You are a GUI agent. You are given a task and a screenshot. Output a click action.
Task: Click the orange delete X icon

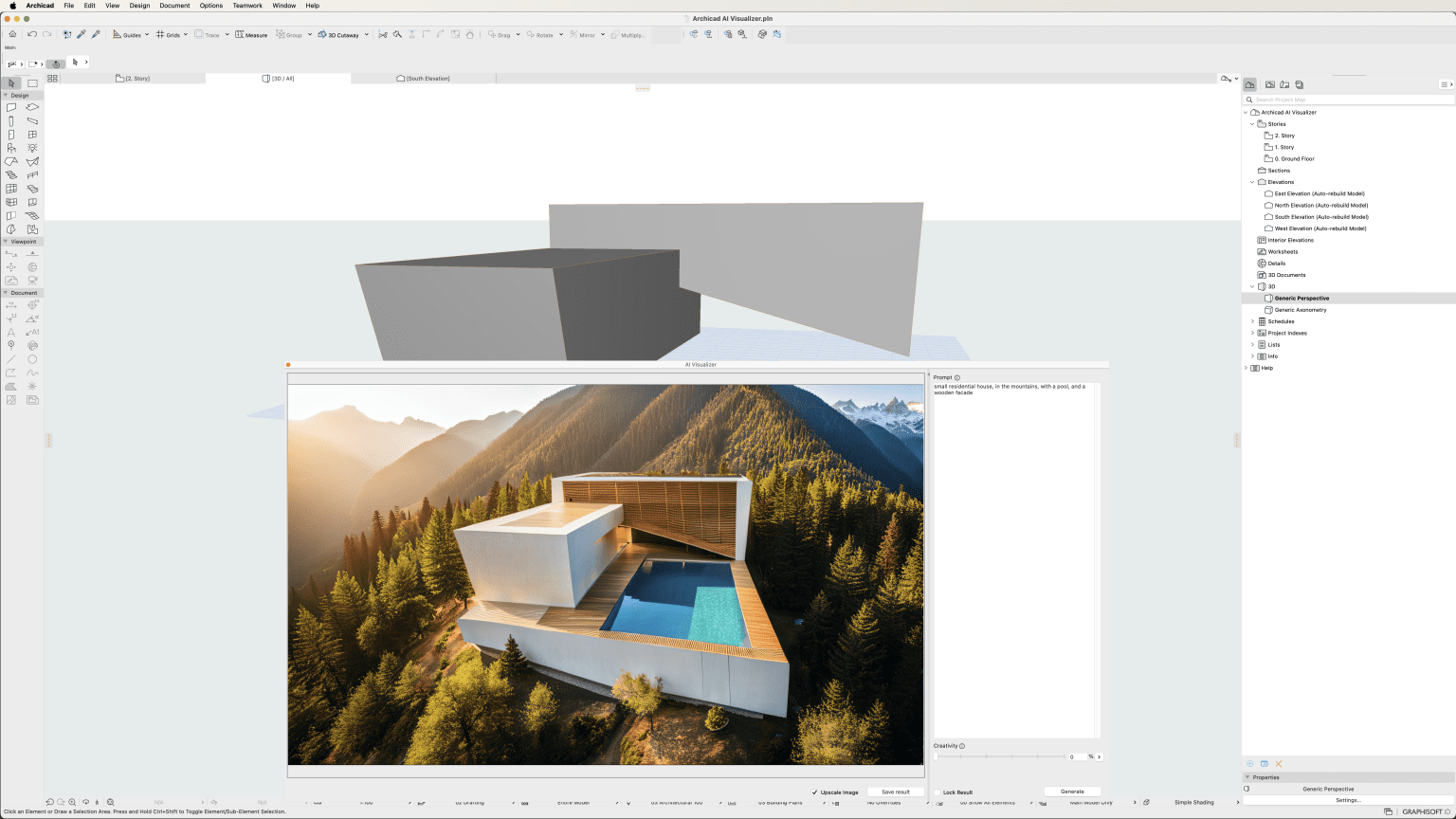[1278, 764]
